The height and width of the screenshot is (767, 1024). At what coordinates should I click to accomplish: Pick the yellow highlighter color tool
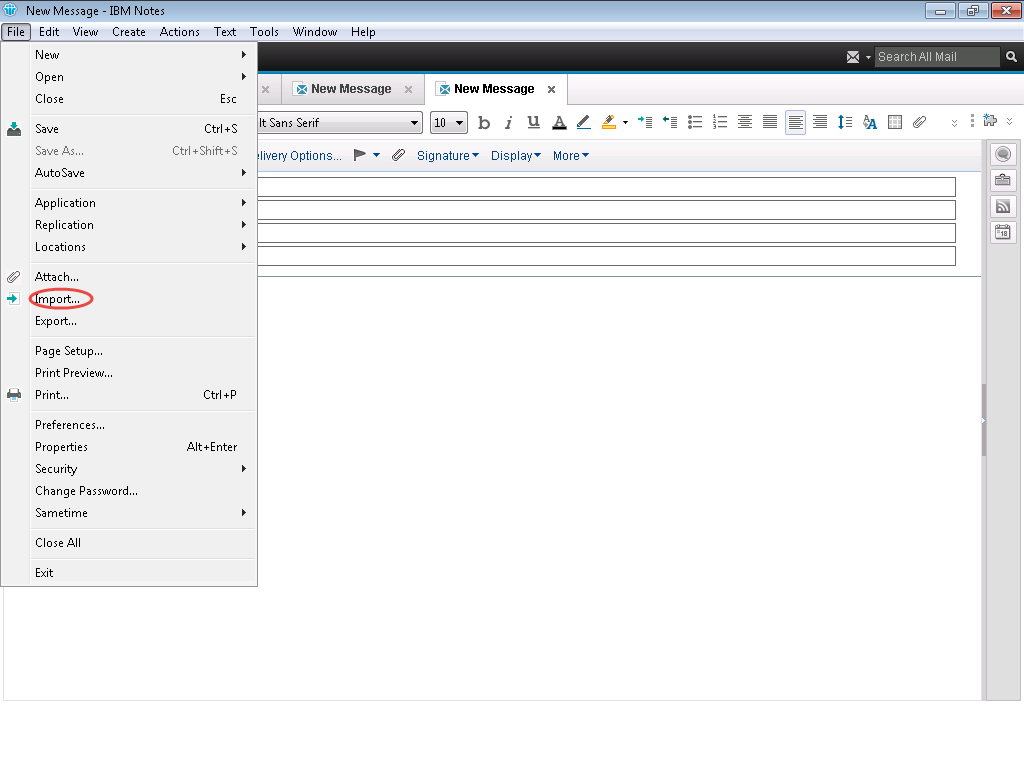609,123
